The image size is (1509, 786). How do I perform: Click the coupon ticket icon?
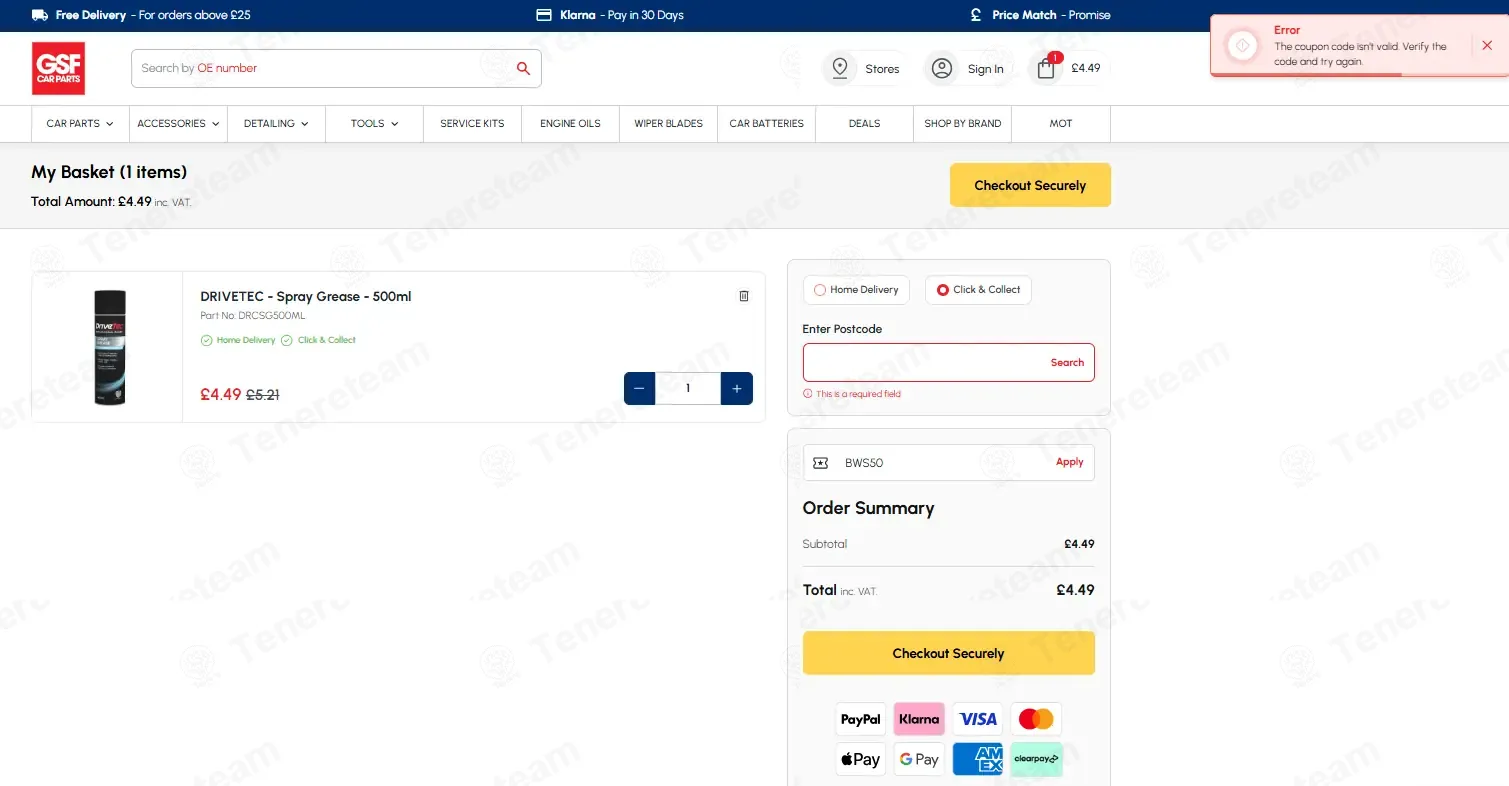point(821,463)
